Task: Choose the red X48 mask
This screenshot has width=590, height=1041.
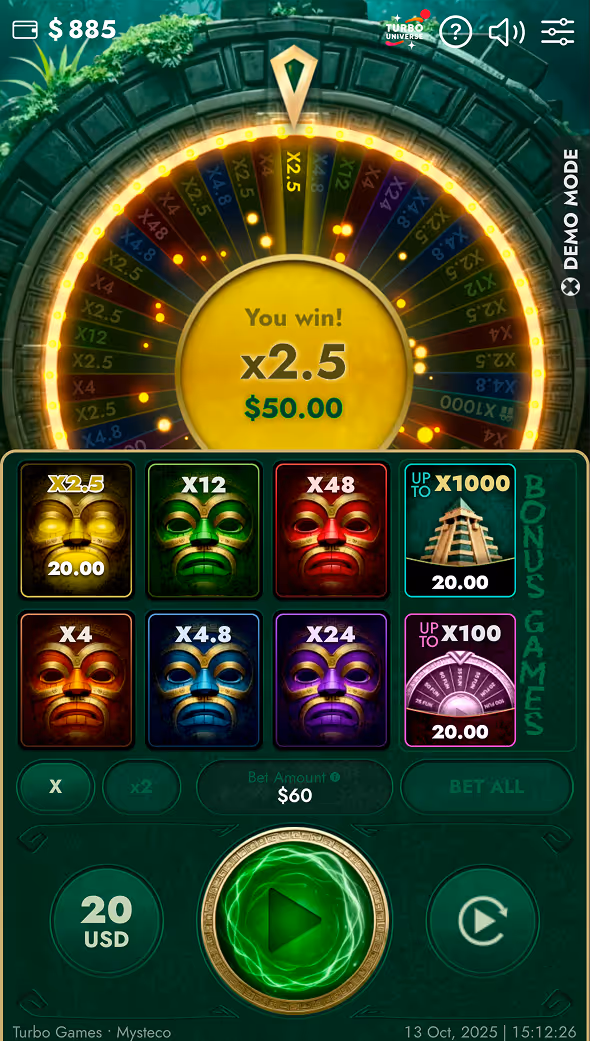Action: coord(331,530)
